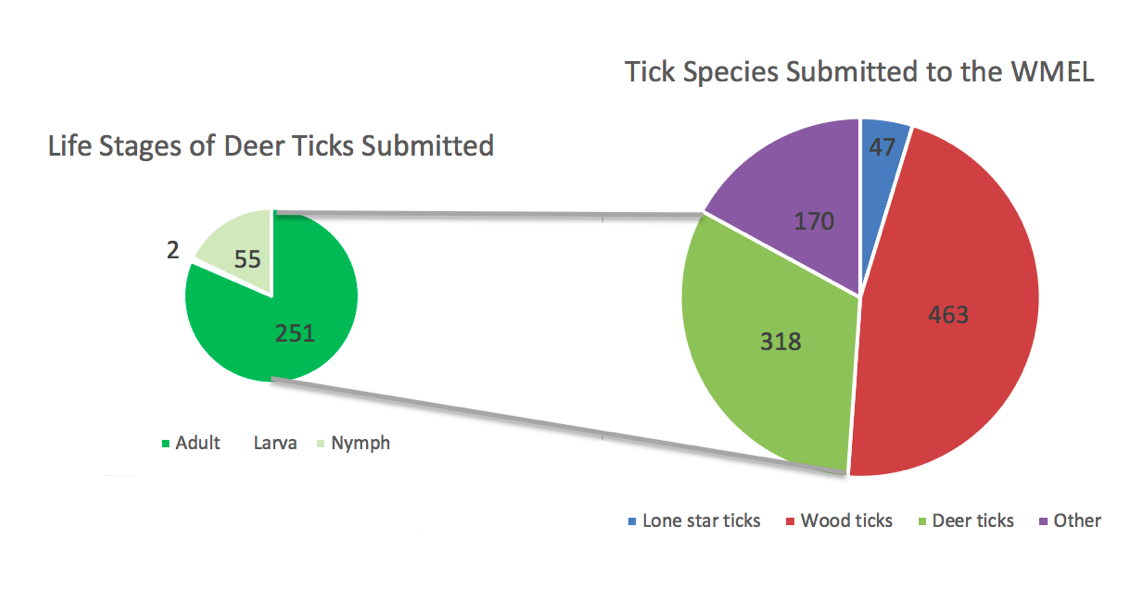
Task: Click the data label 2 for Larva
Action: (173, 251)
